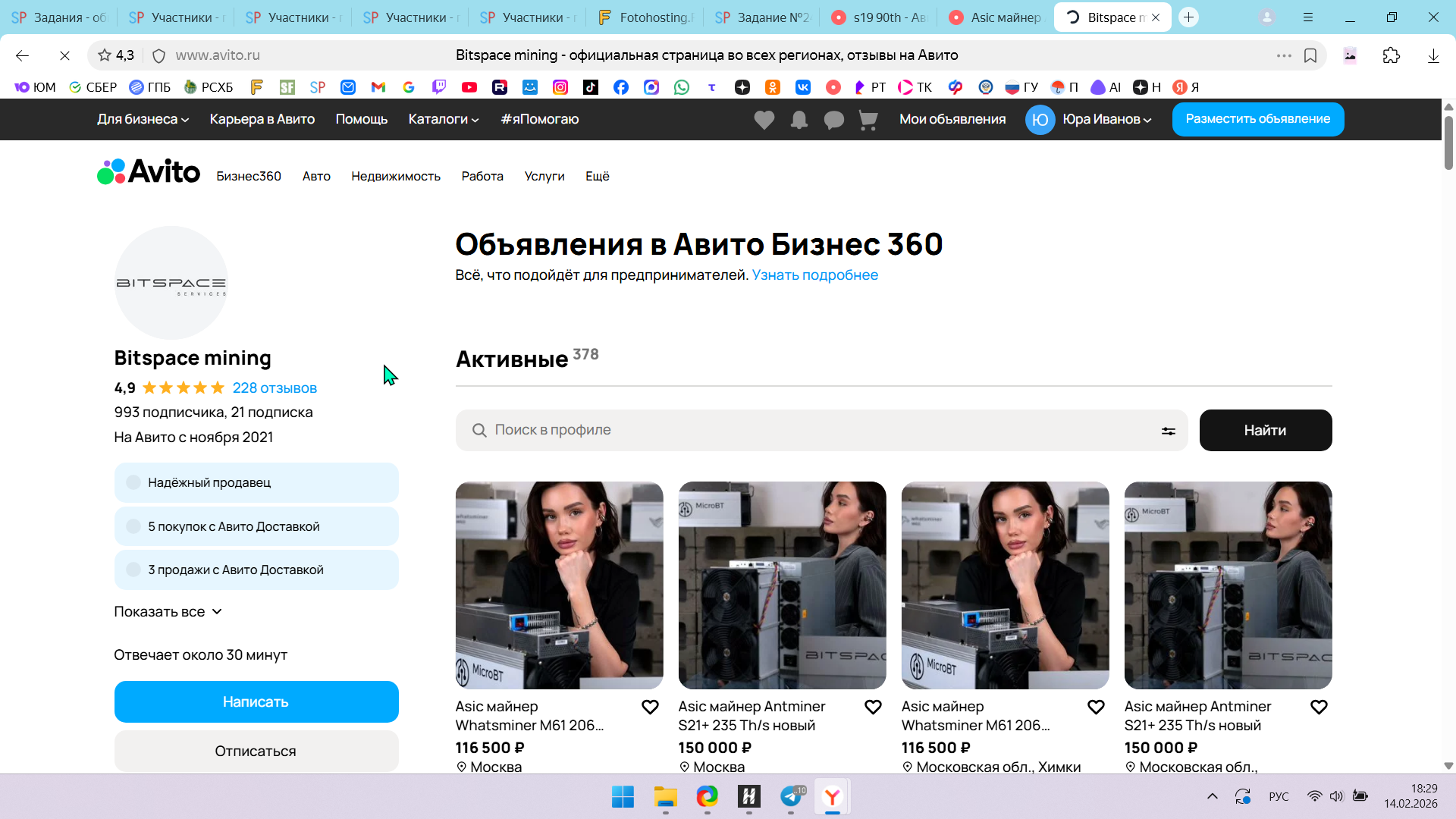Open notifications bell in Avito header
The height and width of the screenshot is (819, 1456).
[x=799, y=120]
